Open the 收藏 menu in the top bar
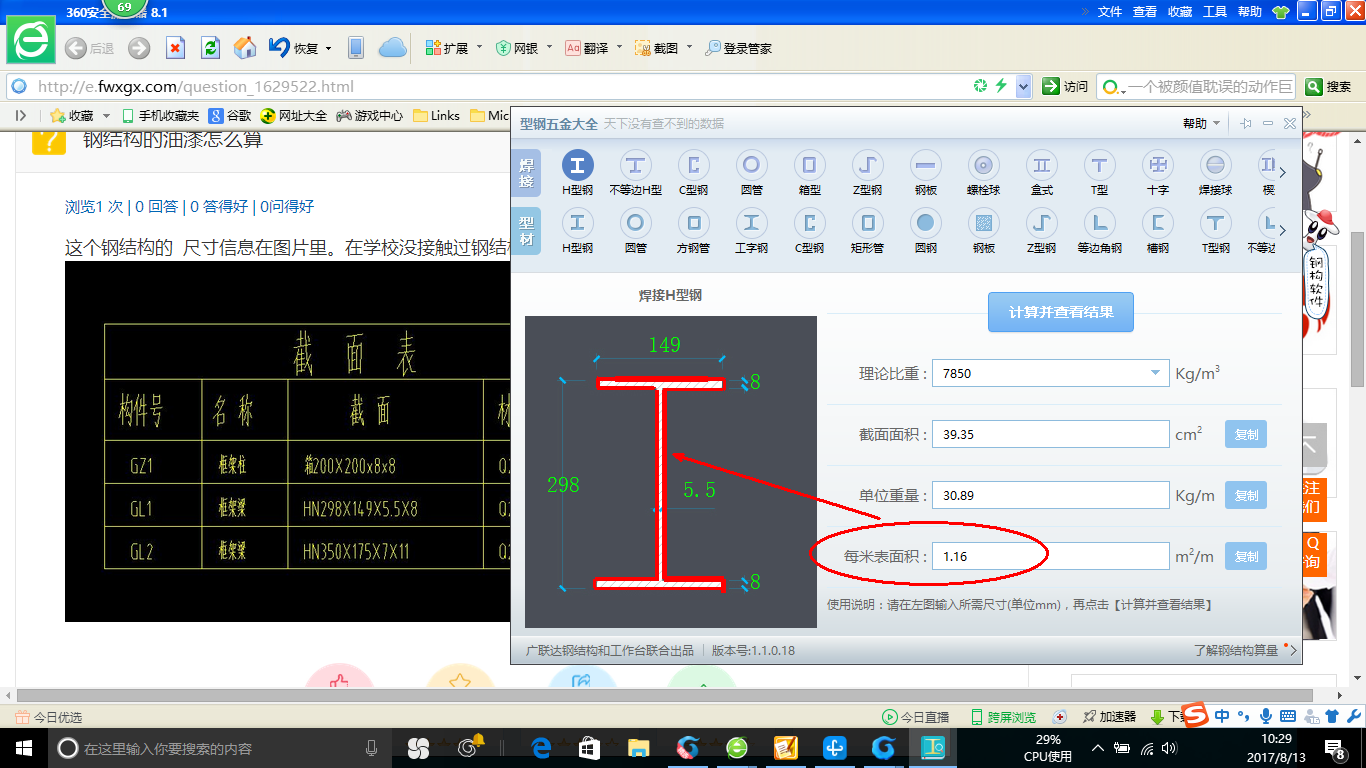This screenshot has width=1366, height=768. (x=1180, y=12)
